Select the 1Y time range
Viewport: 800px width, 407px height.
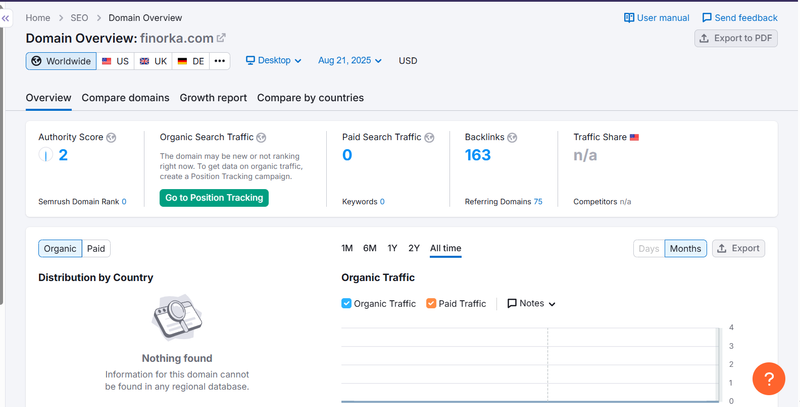[392, 248]
